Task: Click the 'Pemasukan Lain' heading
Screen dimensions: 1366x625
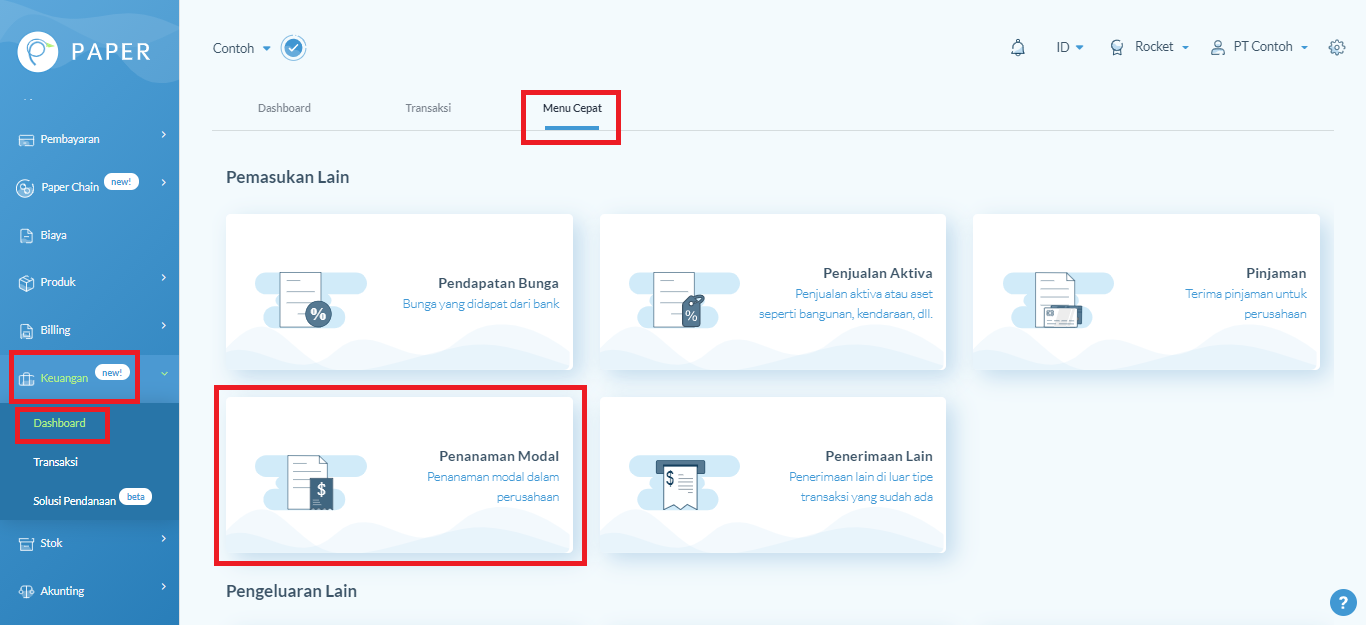Action: click(x=287, y=177)
